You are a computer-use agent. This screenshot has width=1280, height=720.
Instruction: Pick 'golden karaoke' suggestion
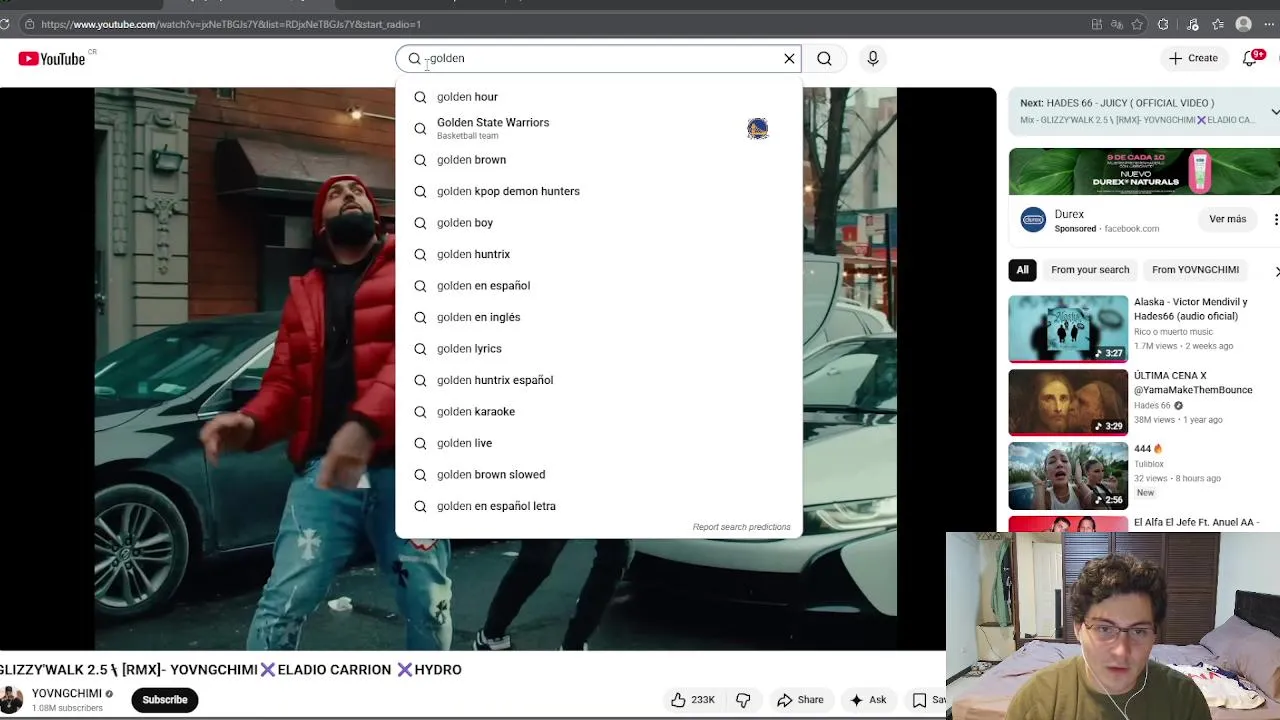pyautogui.click(x=598, y=412)
